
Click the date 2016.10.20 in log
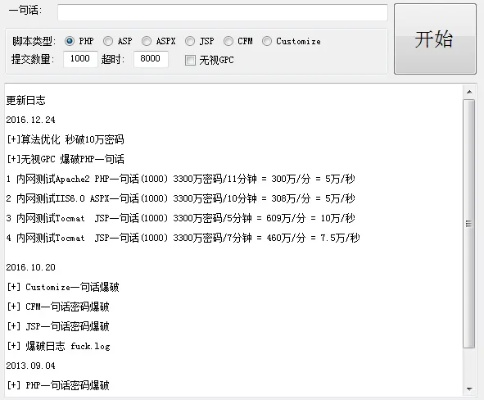[31, 267]
